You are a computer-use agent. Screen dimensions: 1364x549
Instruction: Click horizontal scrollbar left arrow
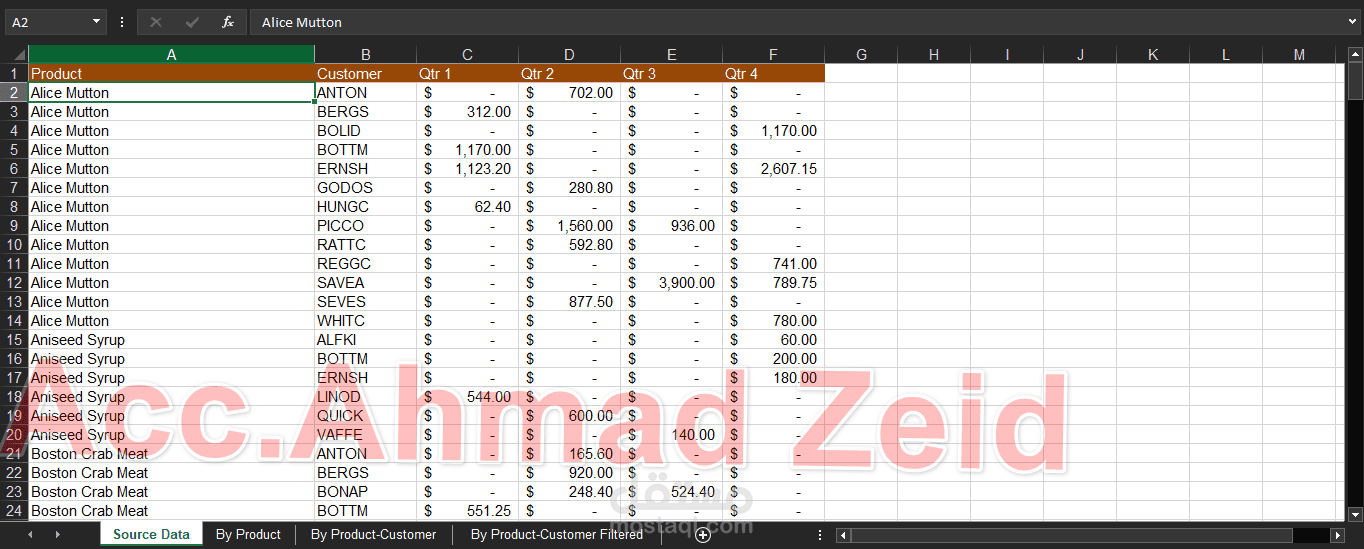coord(843,535)
